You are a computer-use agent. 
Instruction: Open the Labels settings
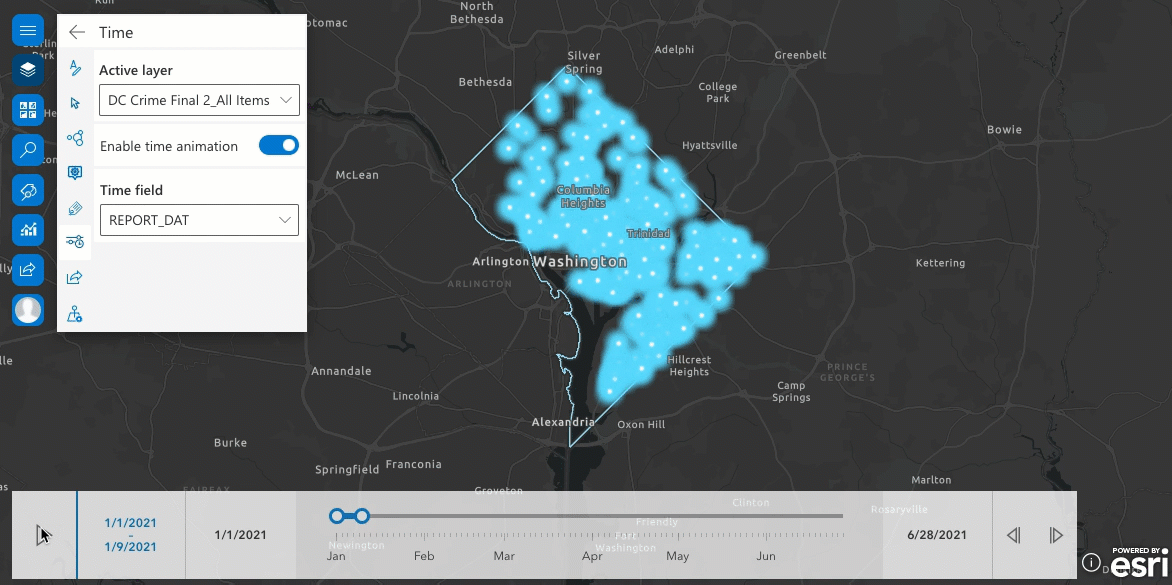[x=74, y=67]
